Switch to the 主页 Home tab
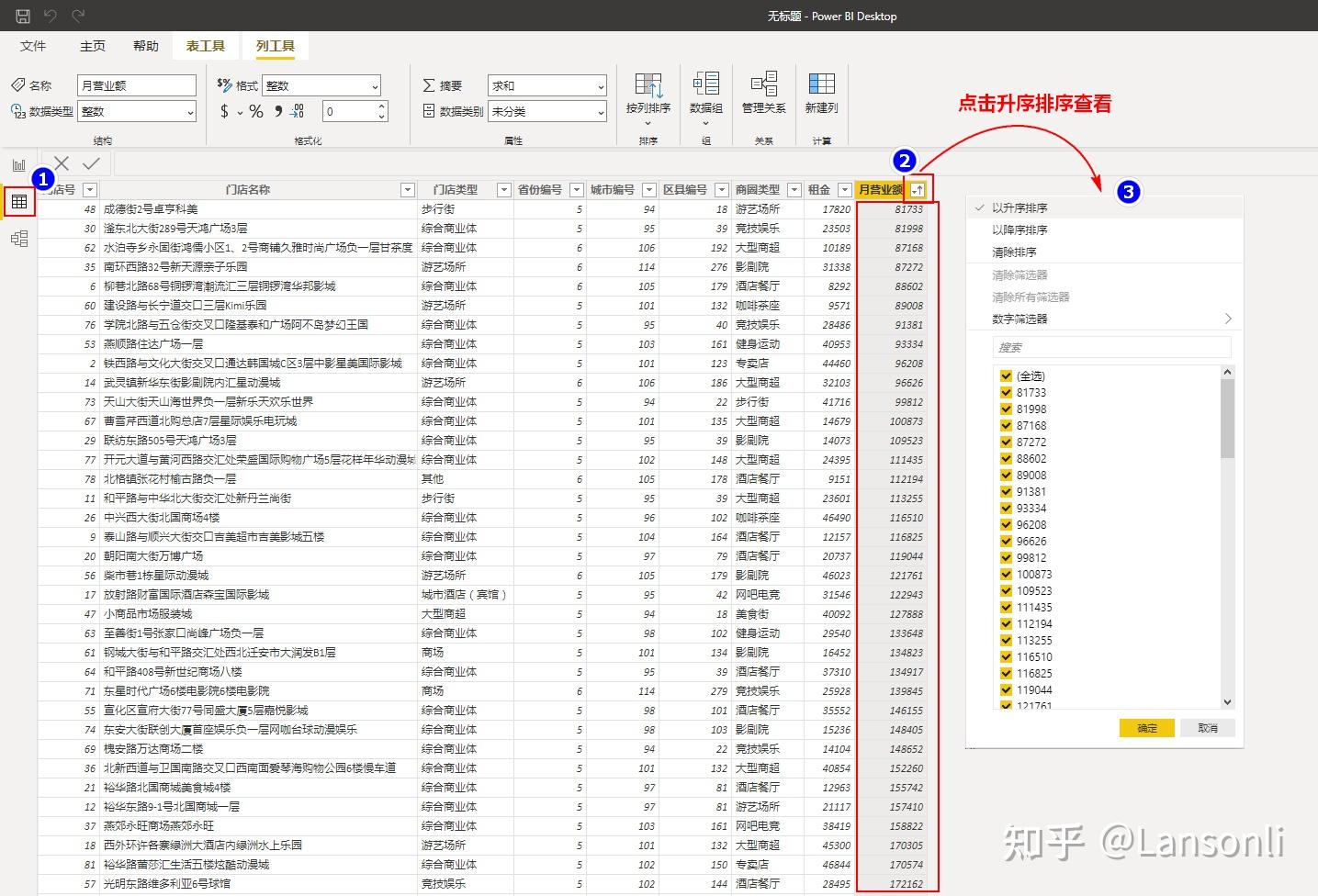Viewport: 1318px width, 896px height. [93, 46]
